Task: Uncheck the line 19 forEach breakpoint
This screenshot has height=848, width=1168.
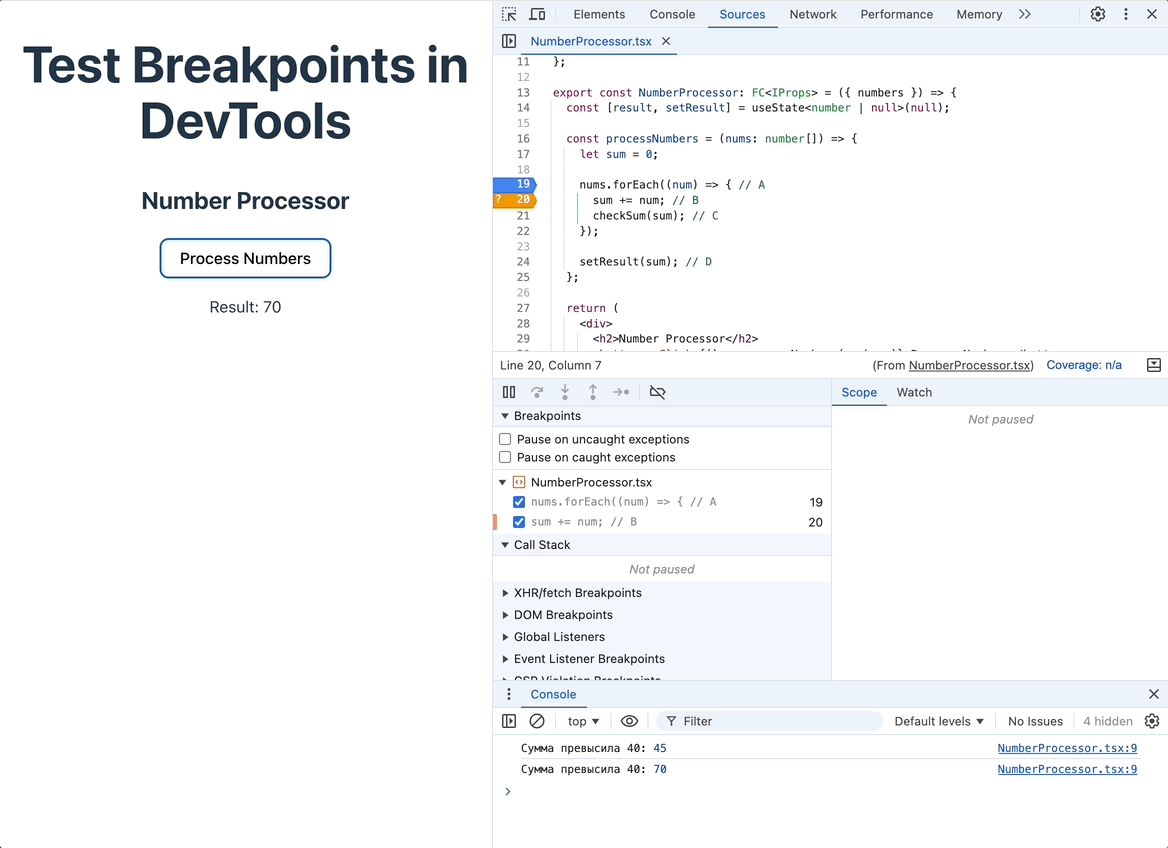Action: tap(519, 502)
